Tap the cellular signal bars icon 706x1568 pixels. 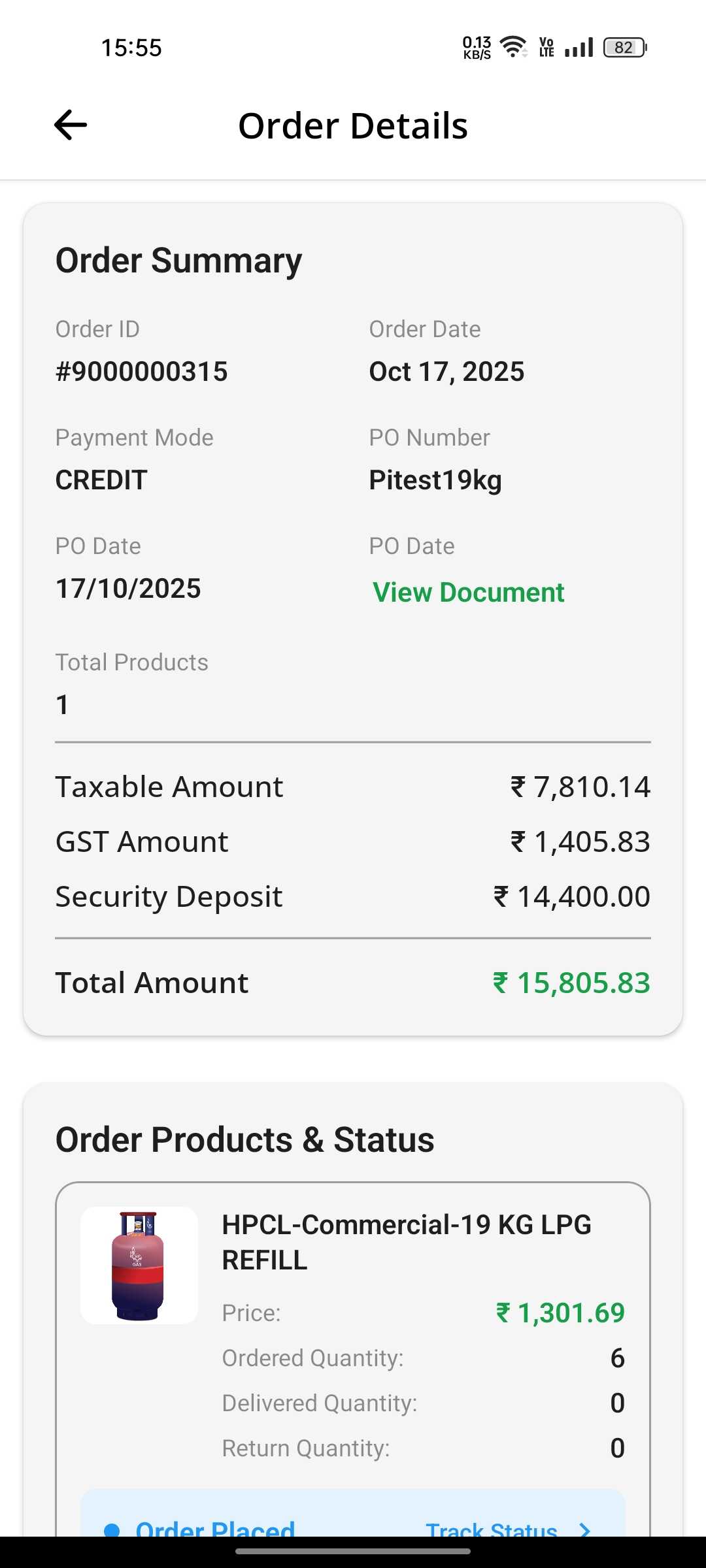[x=579, y=48]
